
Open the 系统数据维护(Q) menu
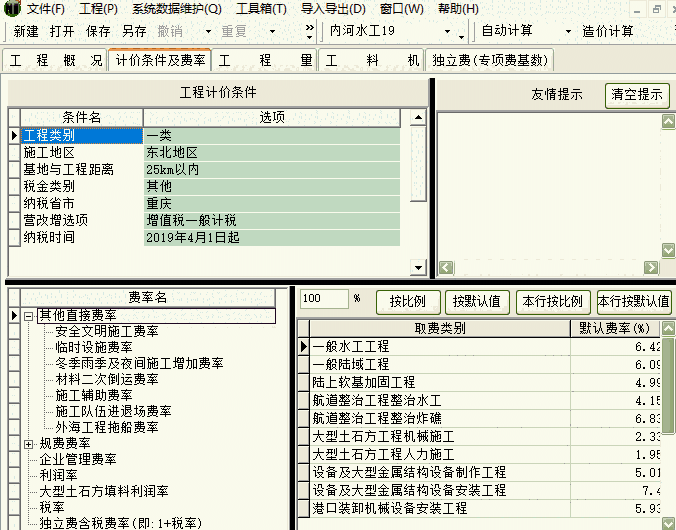(177, 9)
